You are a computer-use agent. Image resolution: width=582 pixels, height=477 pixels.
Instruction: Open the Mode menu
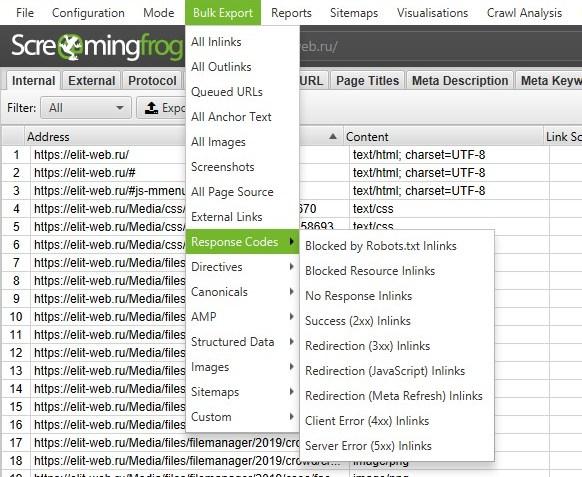158,13
